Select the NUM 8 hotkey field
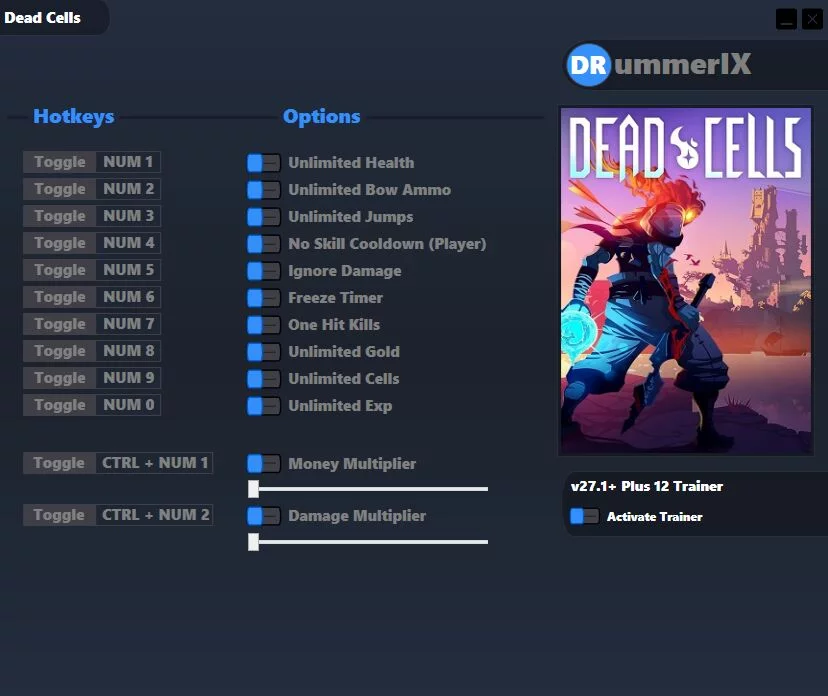828x696 pixels. tap(128, 351)
